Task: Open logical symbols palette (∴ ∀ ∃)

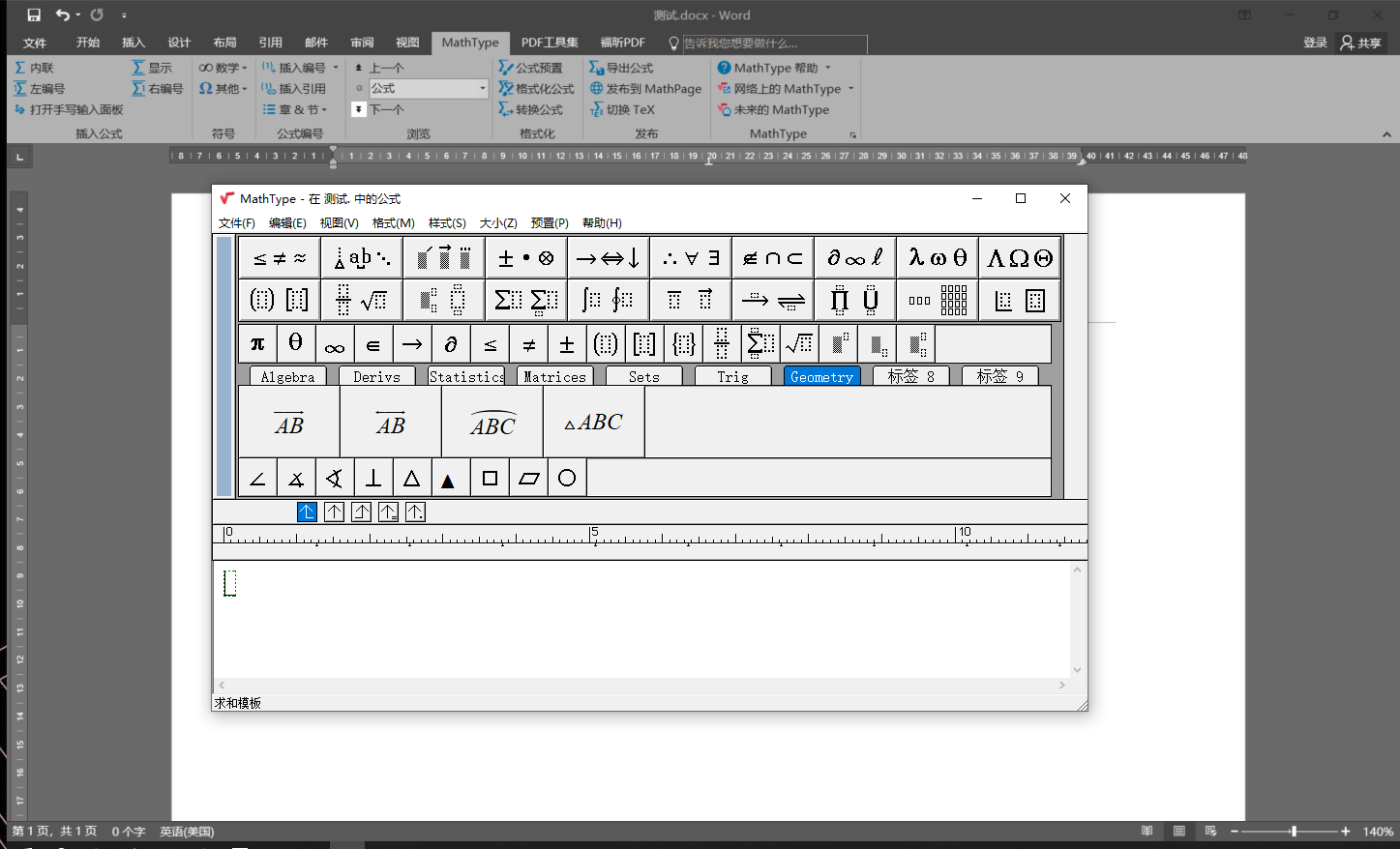Action: (x=690, y=258)
